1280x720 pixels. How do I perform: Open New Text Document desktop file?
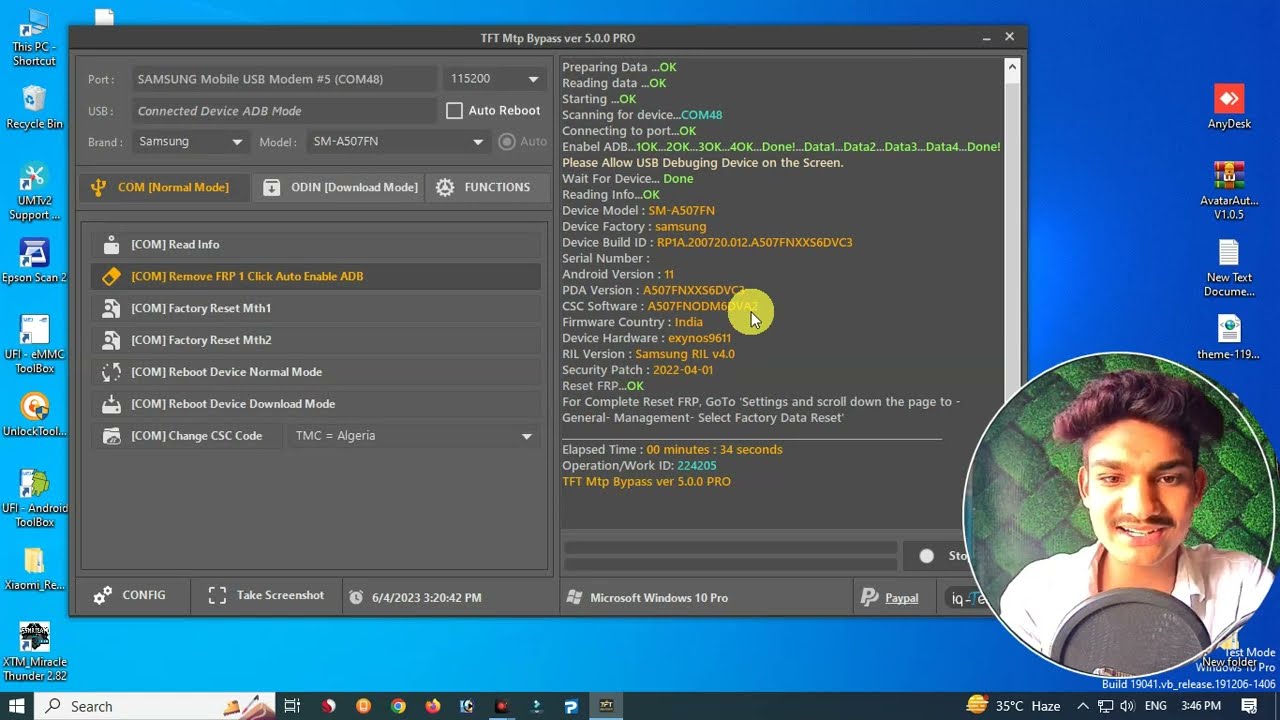1229,268
